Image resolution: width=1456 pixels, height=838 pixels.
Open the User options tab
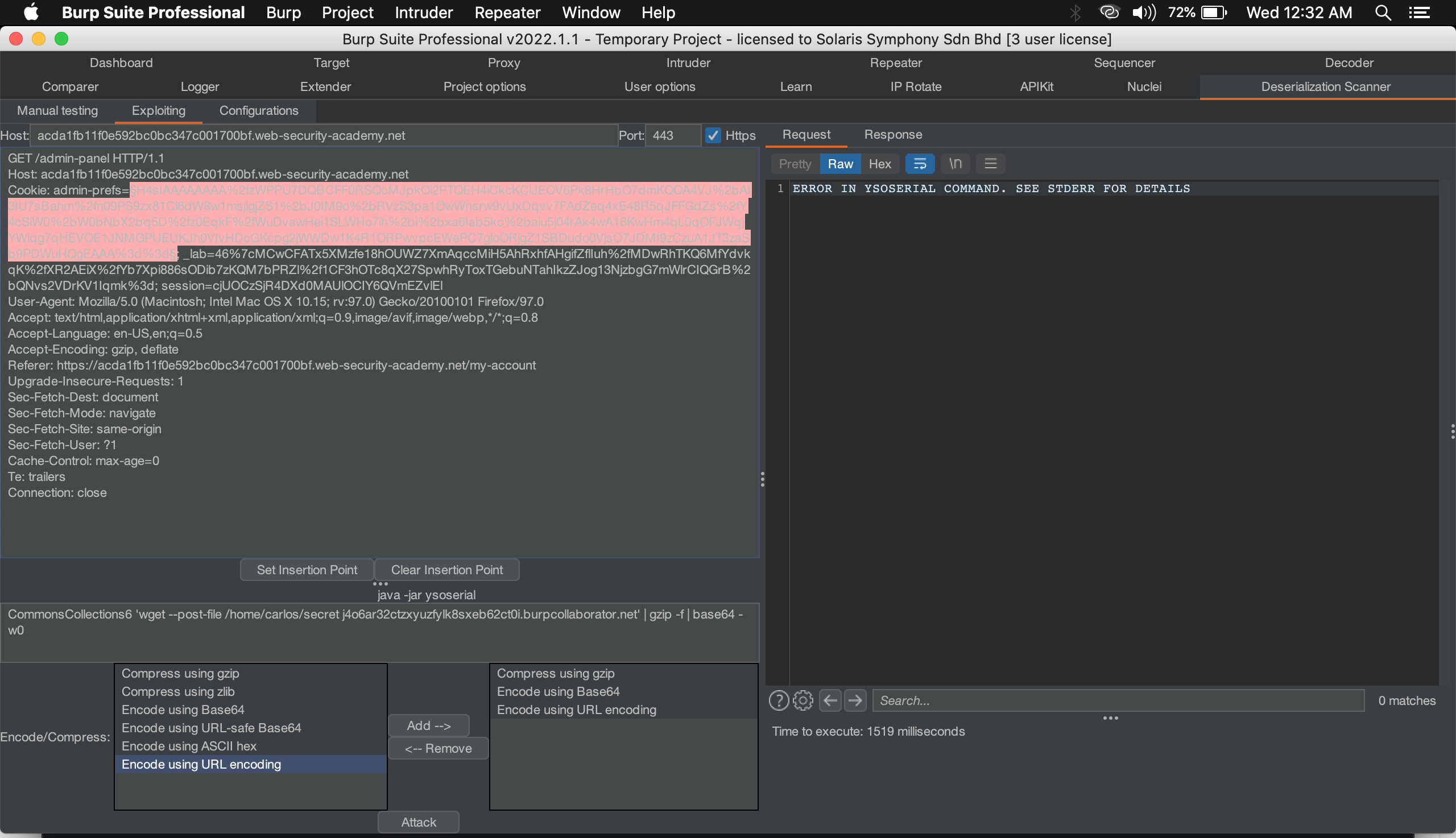coord(660,87)
